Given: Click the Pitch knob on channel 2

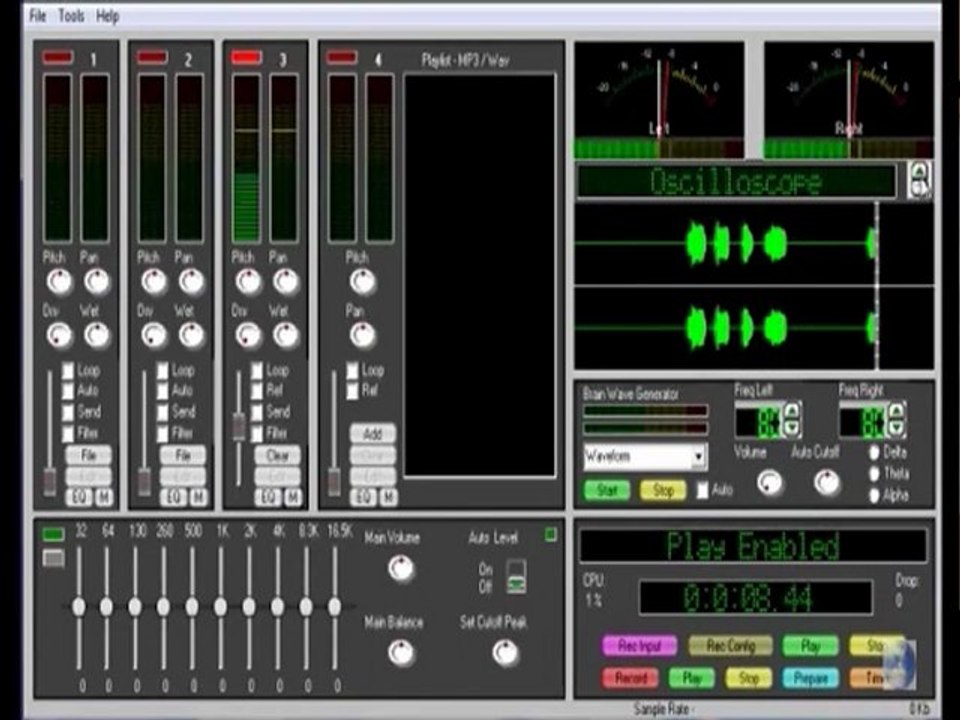Looking at the screenshot, I should pos(154,282).
